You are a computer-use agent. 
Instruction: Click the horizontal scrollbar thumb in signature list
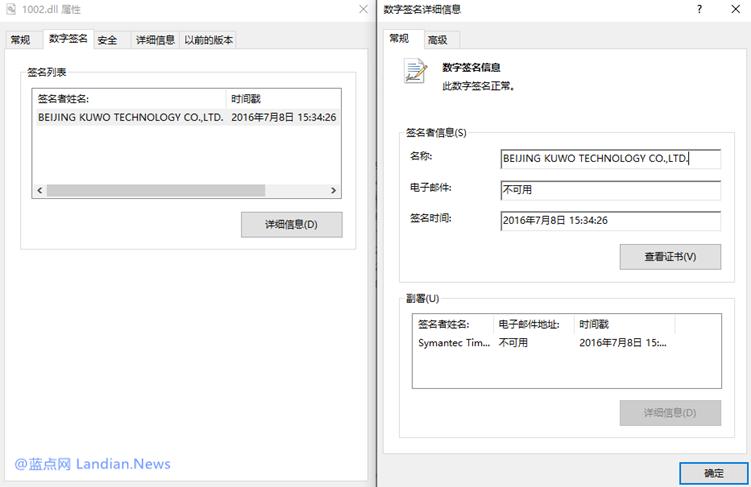pyautogui.click(x=156, y=191)
